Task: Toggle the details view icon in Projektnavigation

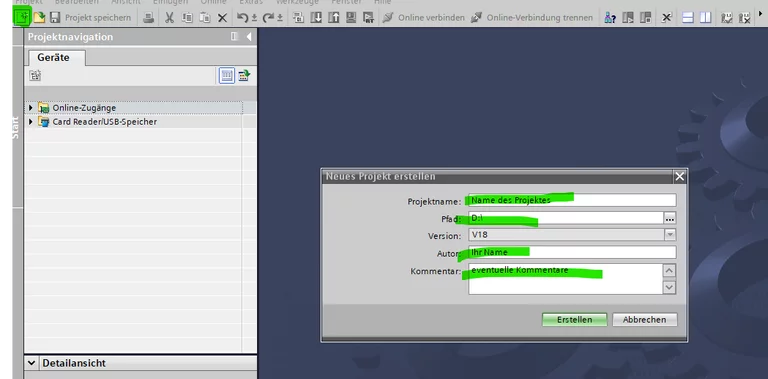Action: pos(227,75)
